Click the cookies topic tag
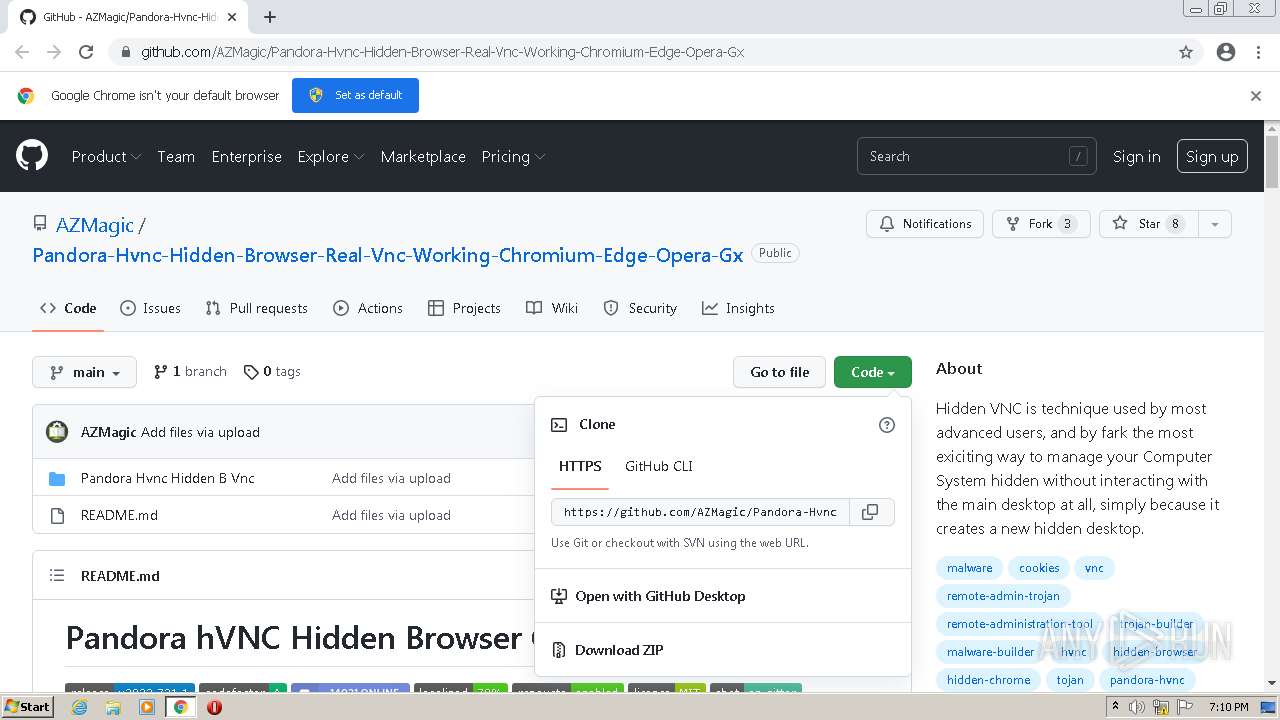Viewport: 1280px width, 720px height. tap(1039, 568)
